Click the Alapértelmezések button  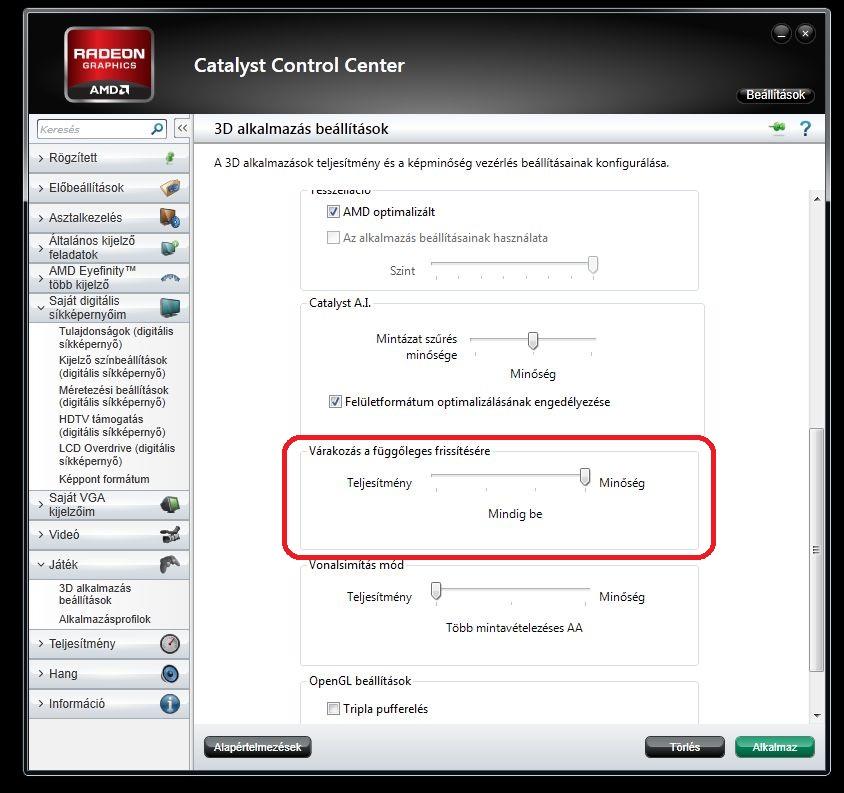pyautogui.click(x=257, y=747)
